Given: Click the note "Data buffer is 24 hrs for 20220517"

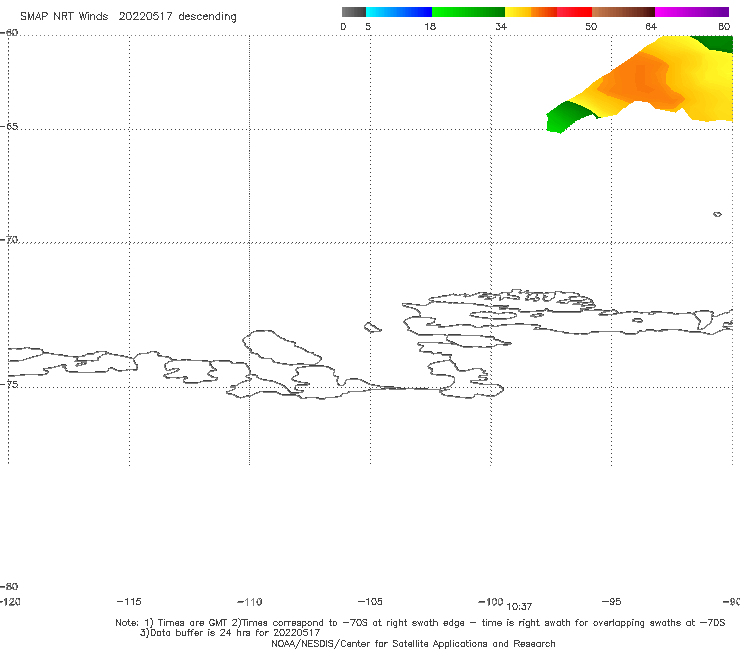Looking at the screenshot, I should point(230,633).
